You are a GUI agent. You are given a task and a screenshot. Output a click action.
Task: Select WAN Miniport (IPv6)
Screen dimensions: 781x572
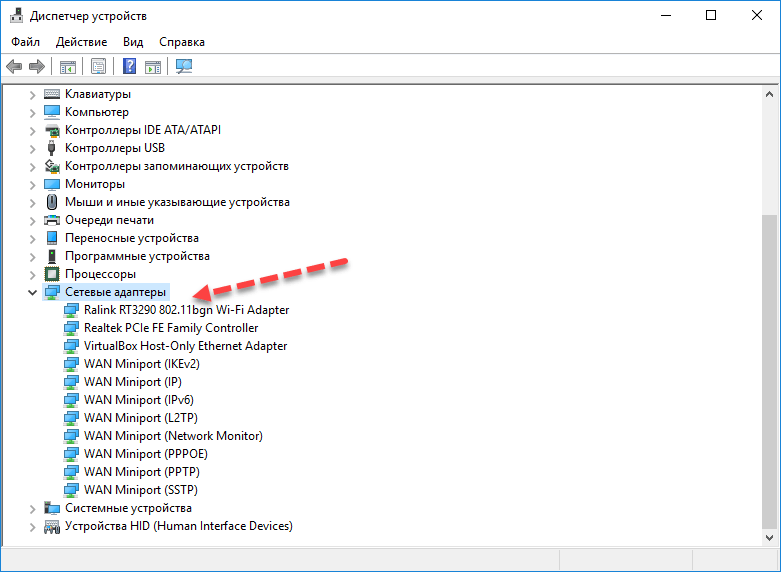click(x=138, y=400)
